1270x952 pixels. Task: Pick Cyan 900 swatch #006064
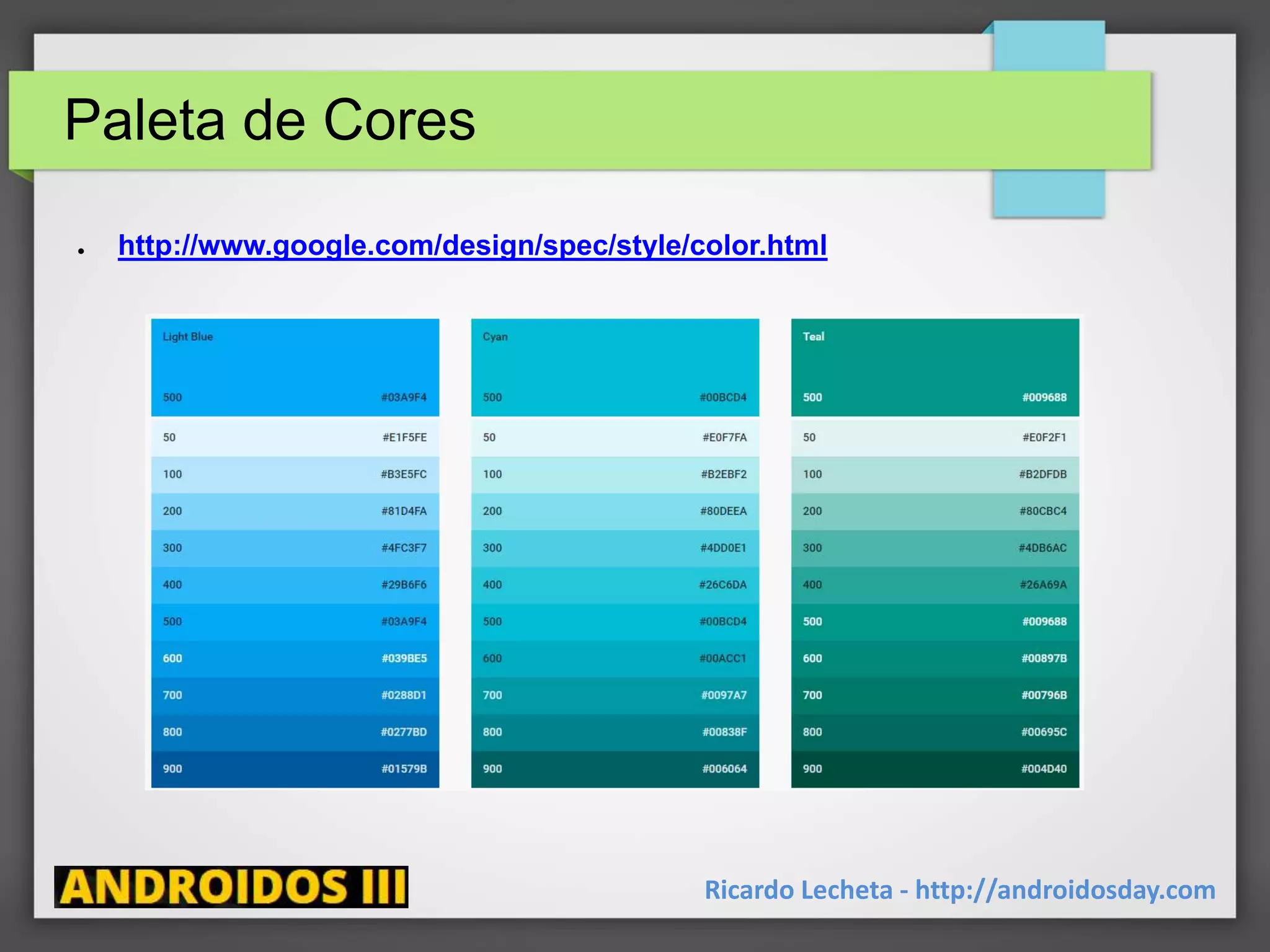[615, 769]
